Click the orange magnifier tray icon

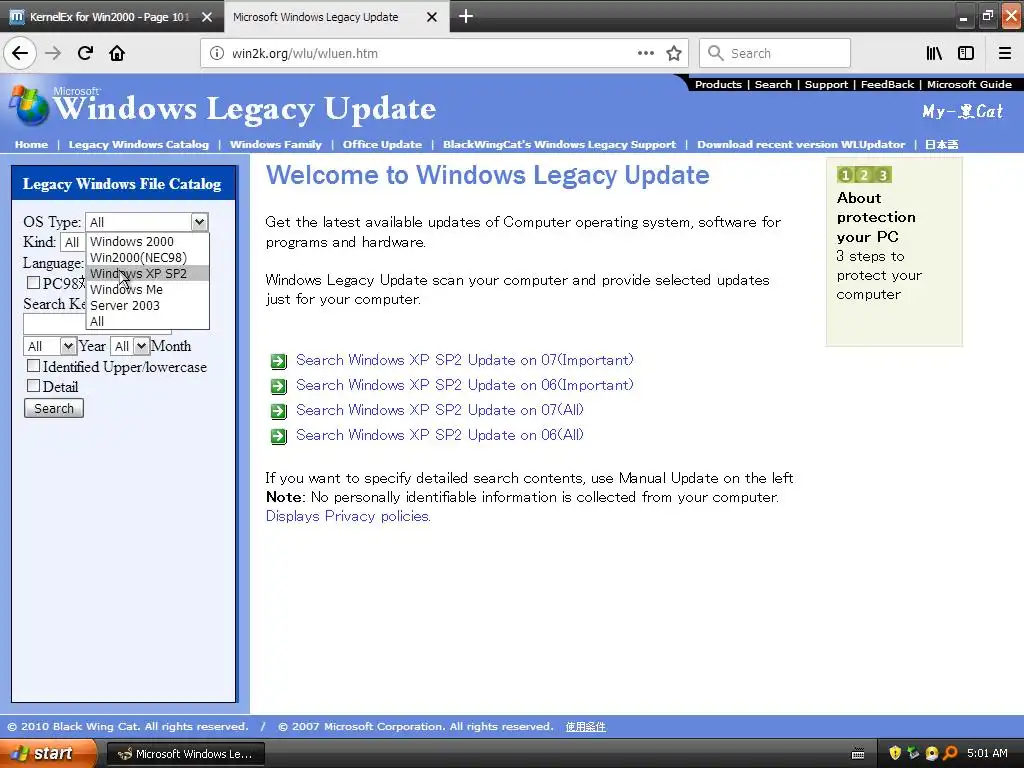[x=951, y=753]
